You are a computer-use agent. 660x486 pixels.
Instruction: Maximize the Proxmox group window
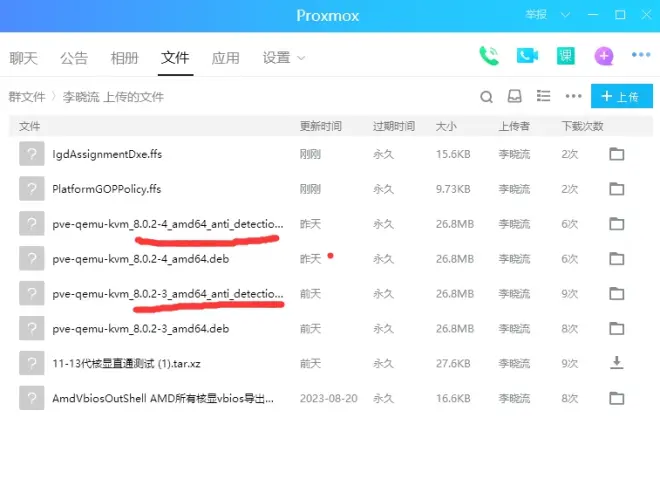[620, 15]
